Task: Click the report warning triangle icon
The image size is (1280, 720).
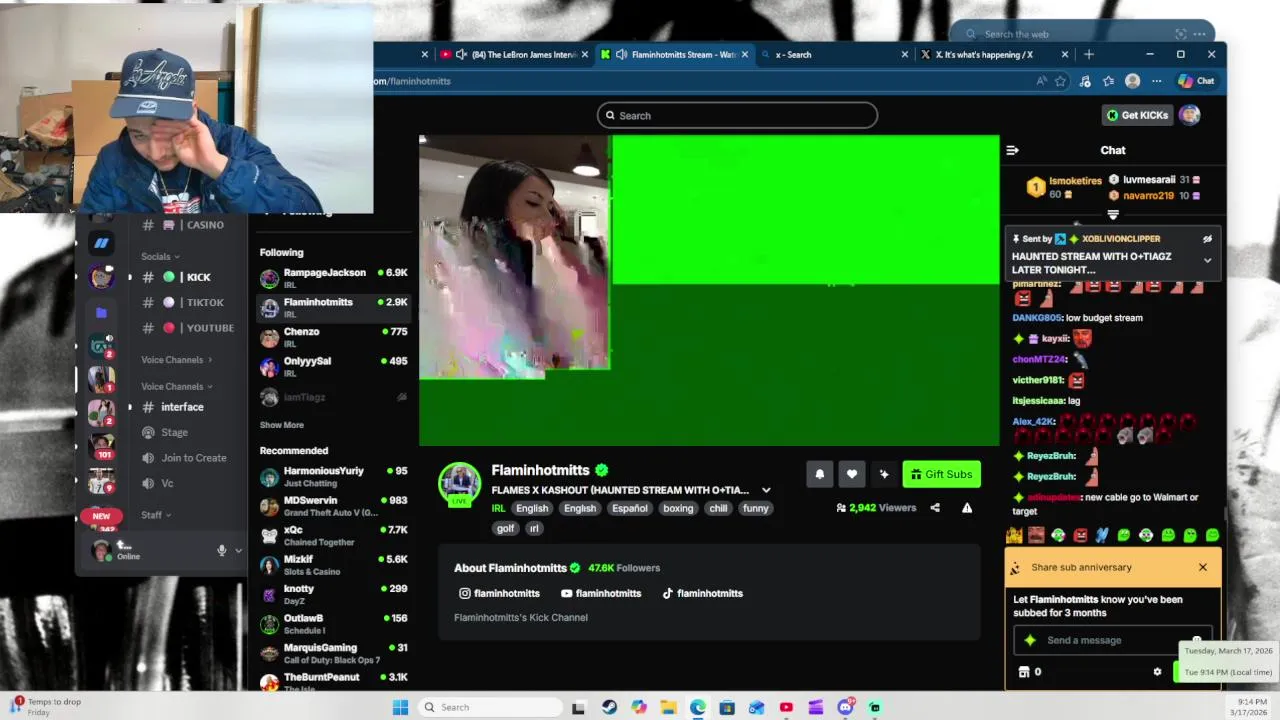Action: [967, 508]
